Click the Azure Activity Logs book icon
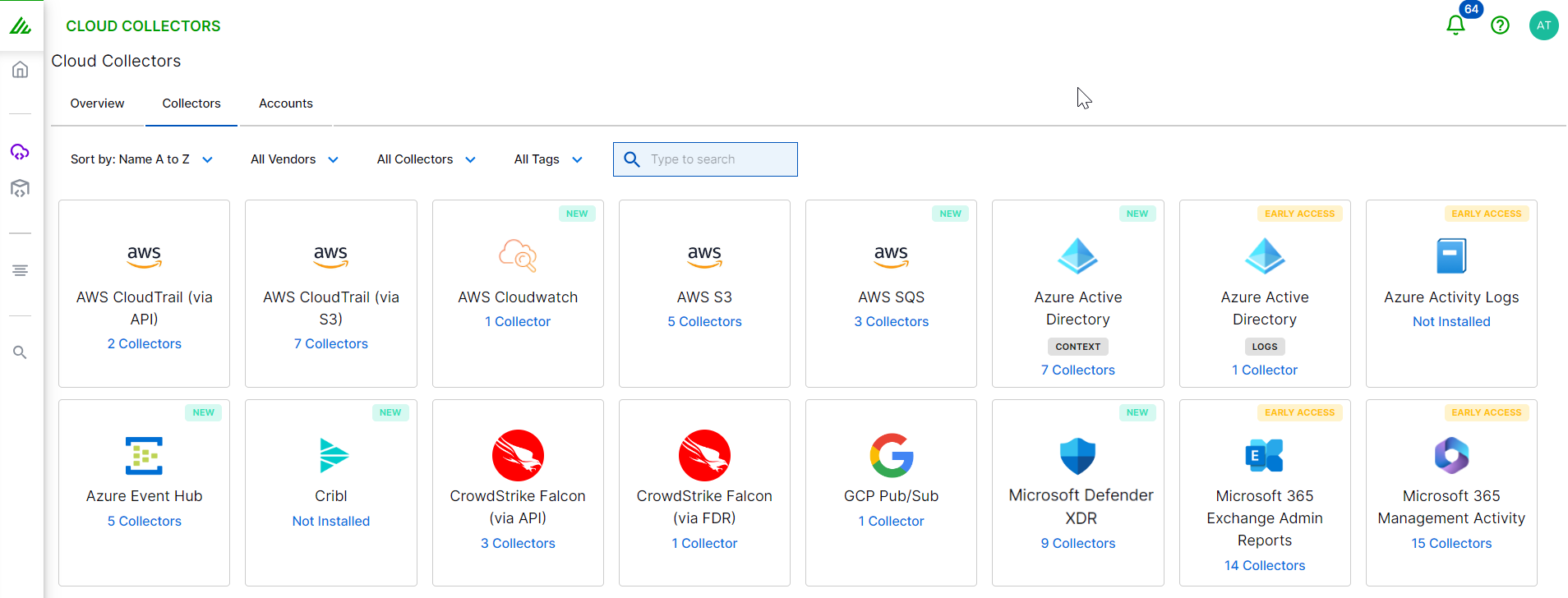The height and width of the screenshot is (598, 1568). (x=1451, y=255)
